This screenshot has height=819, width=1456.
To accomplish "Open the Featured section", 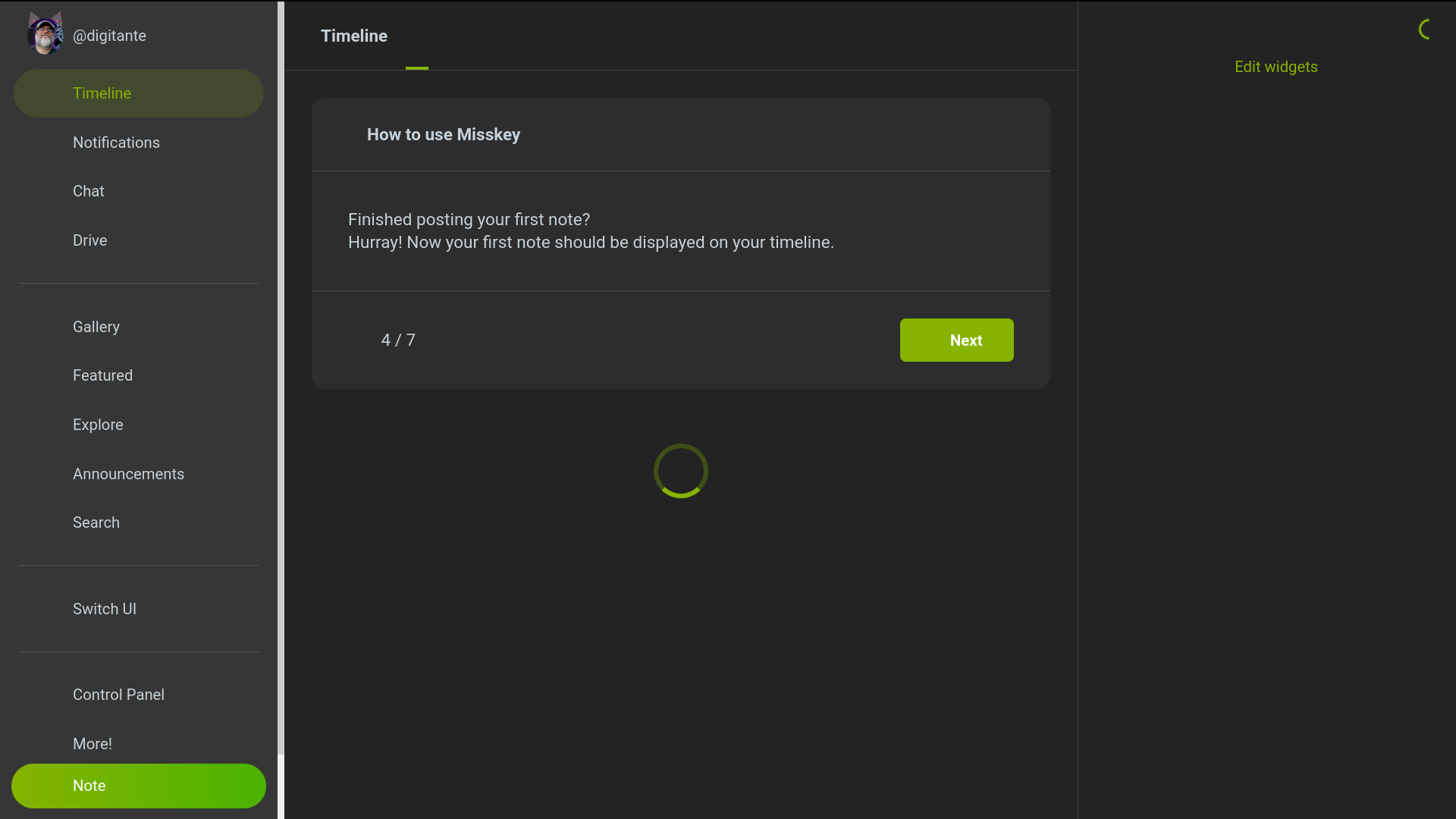I will pos(102,375).
